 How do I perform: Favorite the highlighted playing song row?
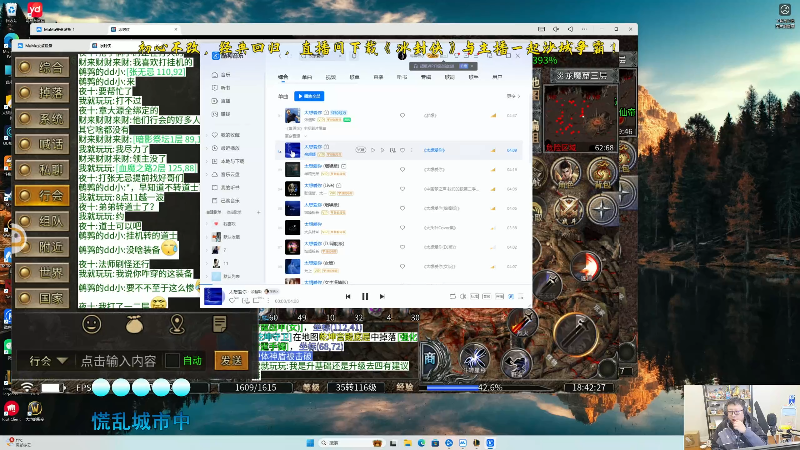[x=402, y=150]
